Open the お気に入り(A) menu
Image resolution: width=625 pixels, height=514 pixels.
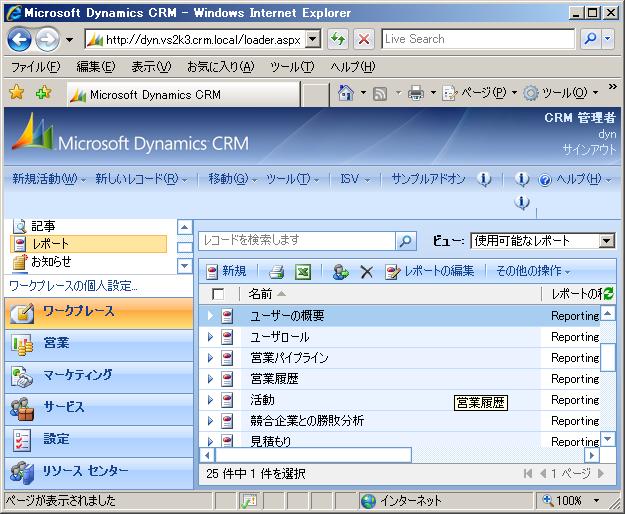click(x=220, y=67)
